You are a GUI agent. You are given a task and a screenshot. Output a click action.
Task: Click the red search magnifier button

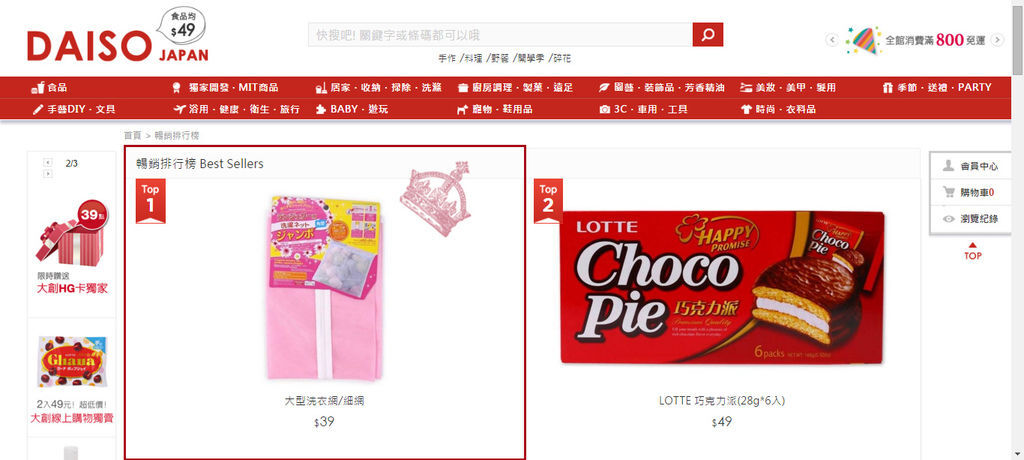pos(708,35)
